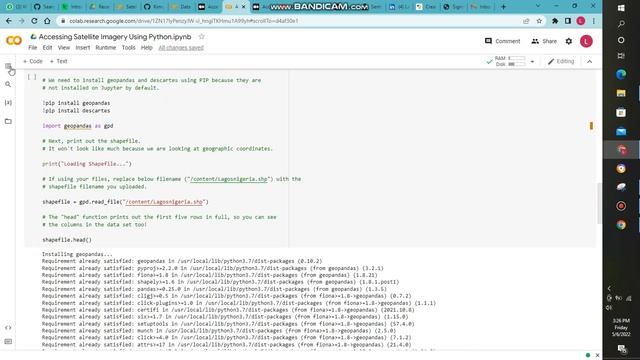Click the browser address bar URL
This screenshot has height=360, width=640.
(183, 21)
